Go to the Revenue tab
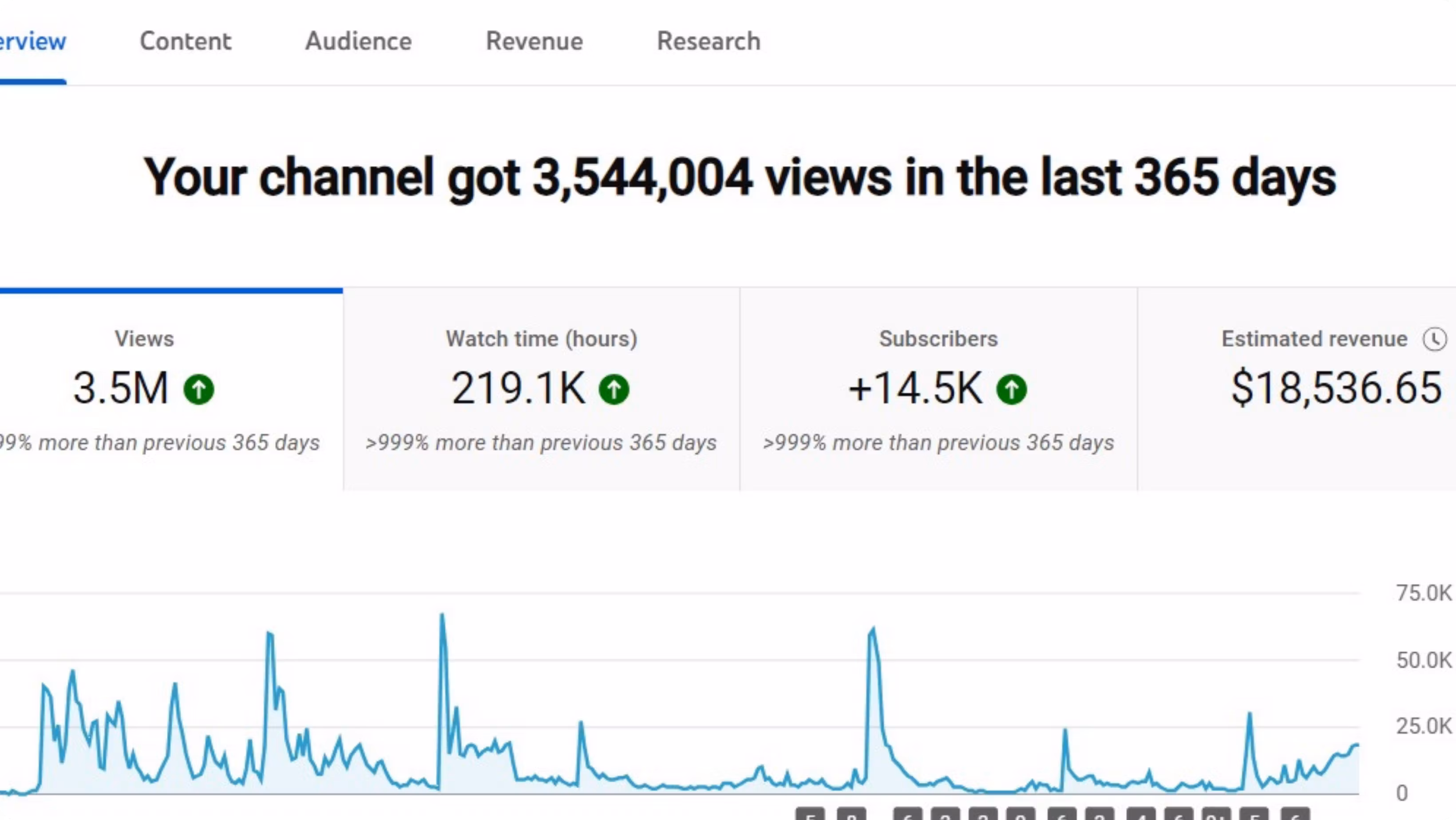This screenshot has height=820, width=1456. point(534,41)
